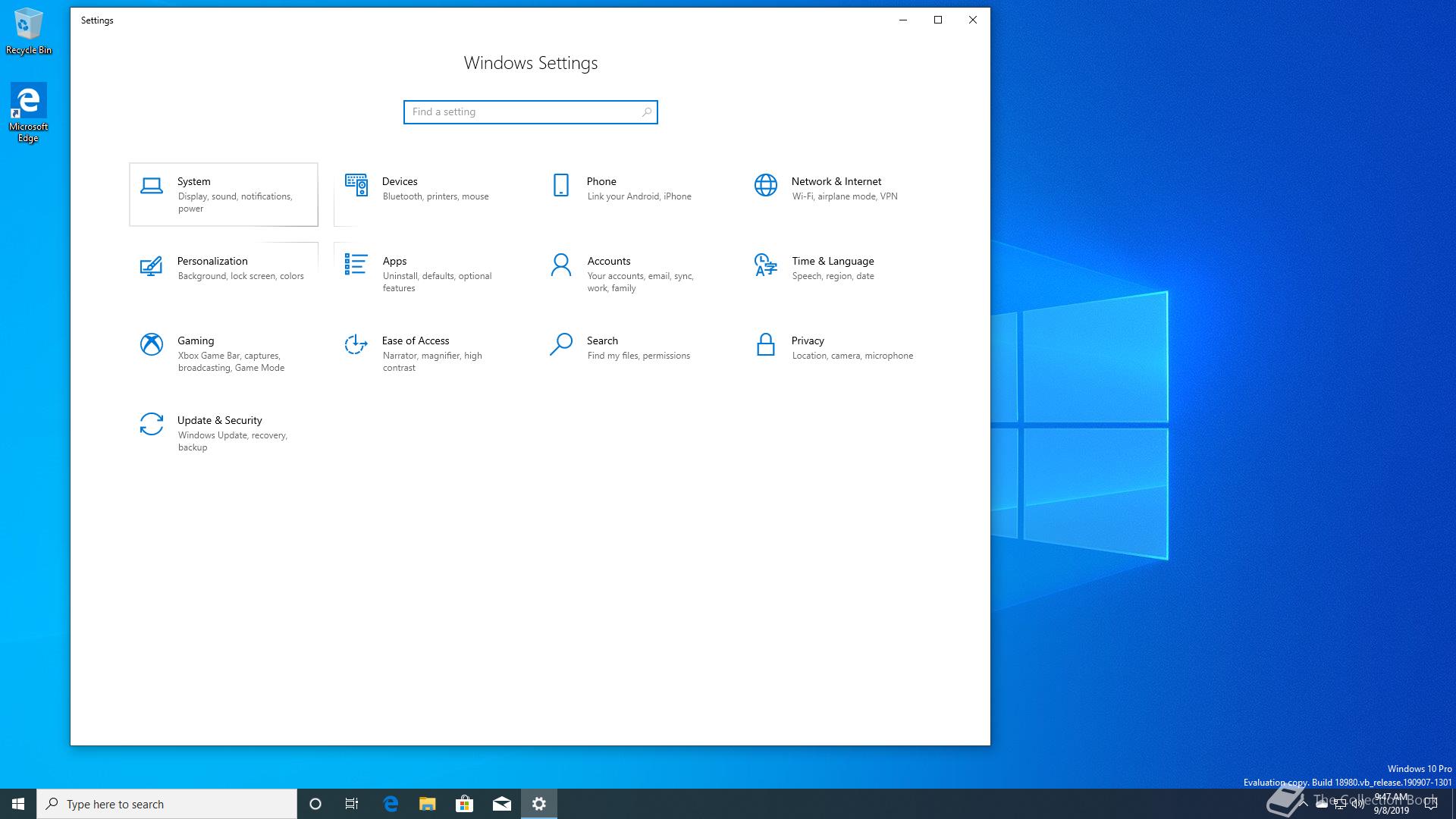Open the Privacy padlock icon

point(766,344)
